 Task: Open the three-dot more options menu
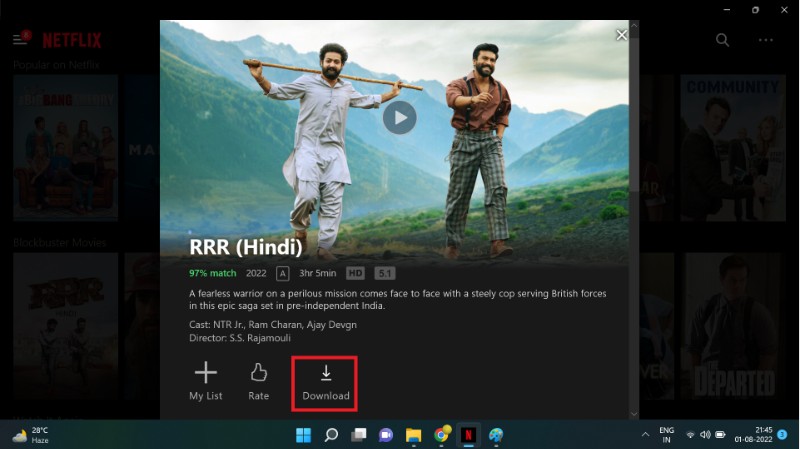click(x=765, y=40)
